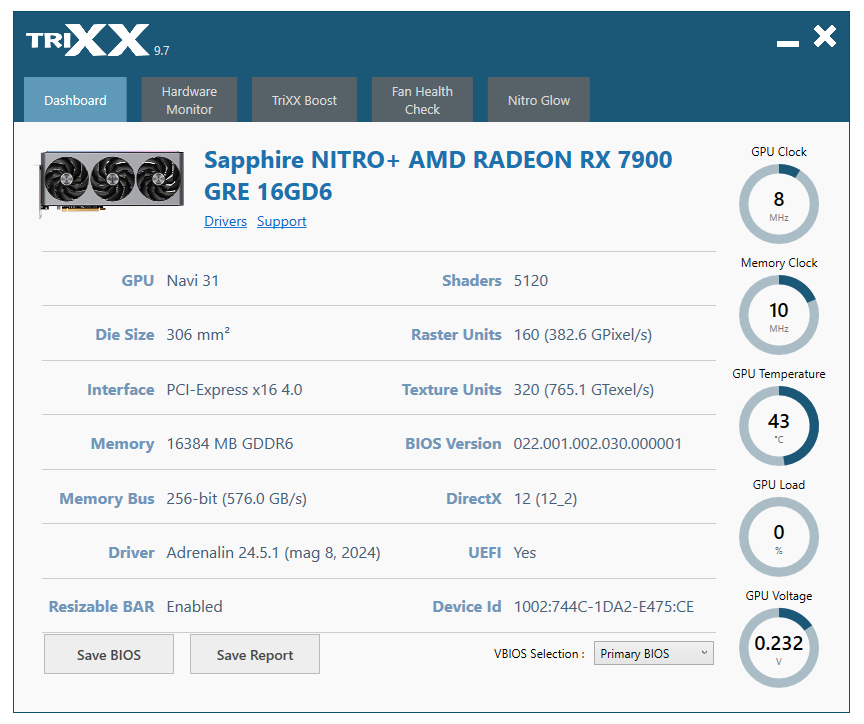Click the Device Id value 1002:744C-1DA2-E475:CE

click(x=603, y=607)
